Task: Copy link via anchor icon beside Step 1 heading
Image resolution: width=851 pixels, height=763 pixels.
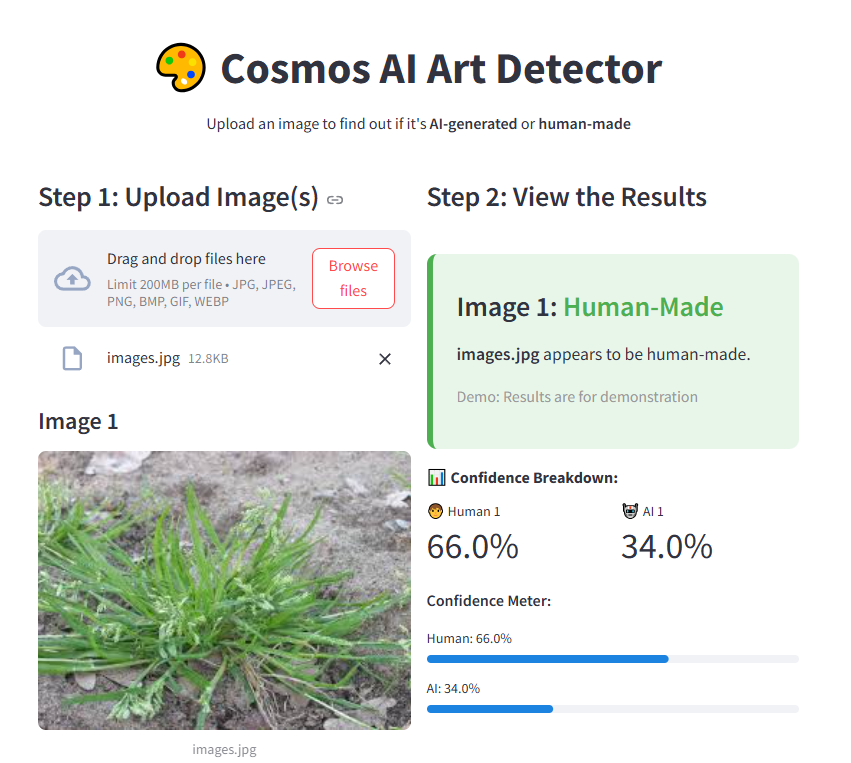Action: (x=335, y=200)
